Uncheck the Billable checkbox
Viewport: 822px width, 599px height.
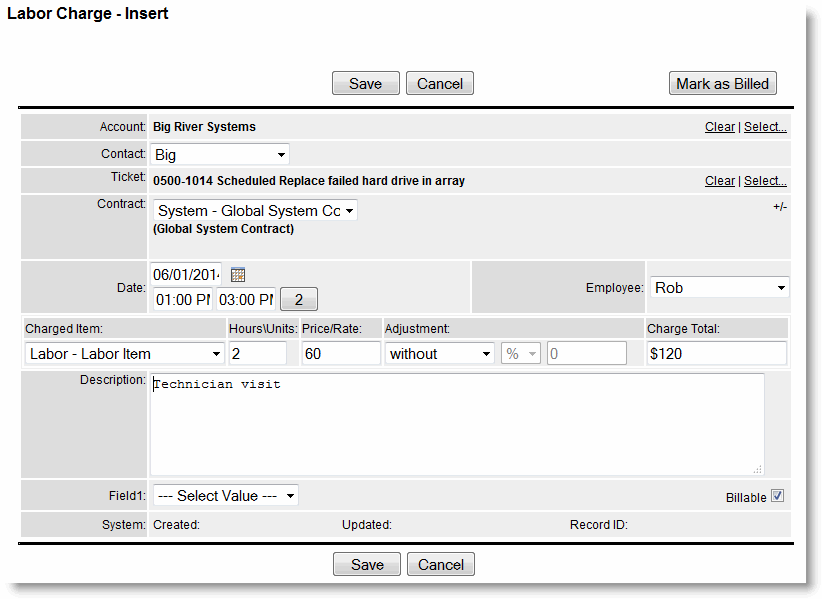click(x=778, y=496)
